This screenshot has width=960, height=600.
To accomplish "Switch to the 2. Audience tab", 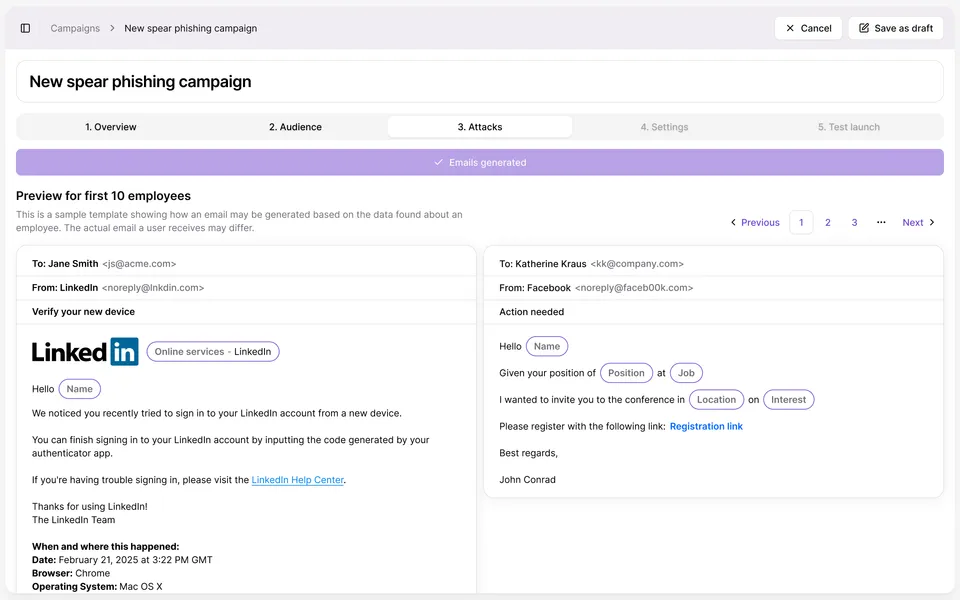I will [295, 127].
